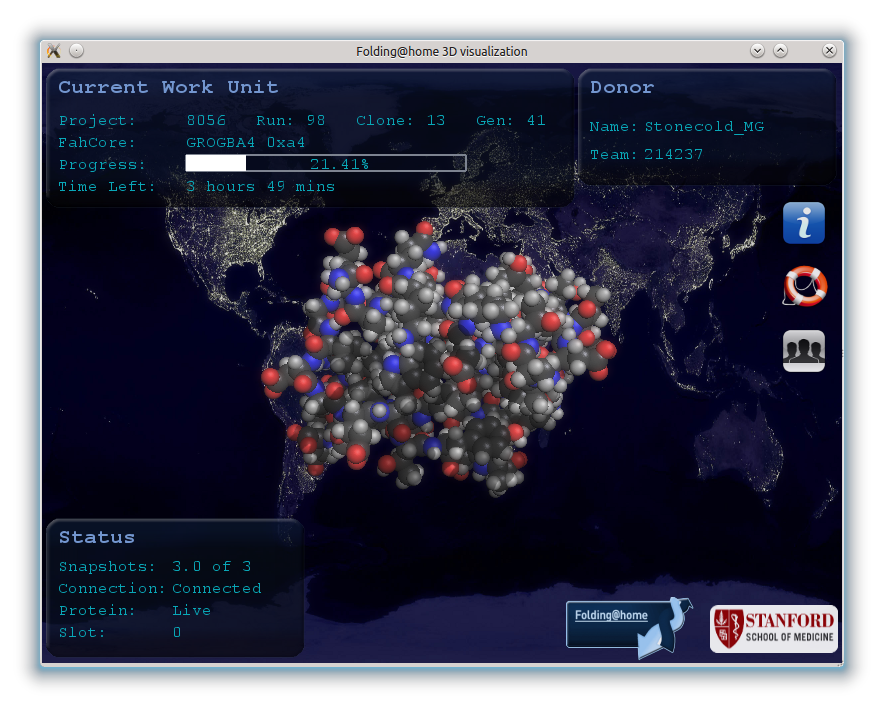This screenshot has width=884, height=707.
Task: Click the X11 application icon in title bar
Action: click(54, 51)
